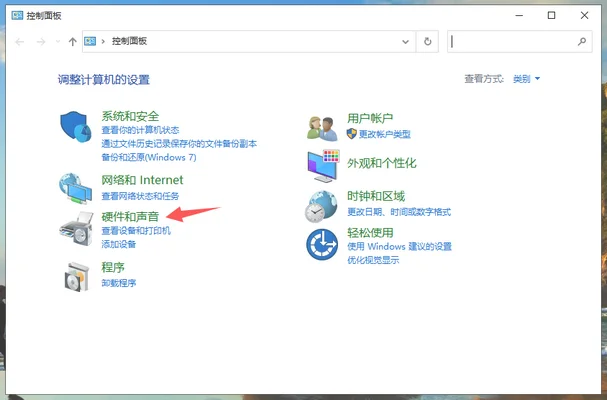Click the Clock and Region icon
This screenshot has height=400, width=607.
coord(323,204)
